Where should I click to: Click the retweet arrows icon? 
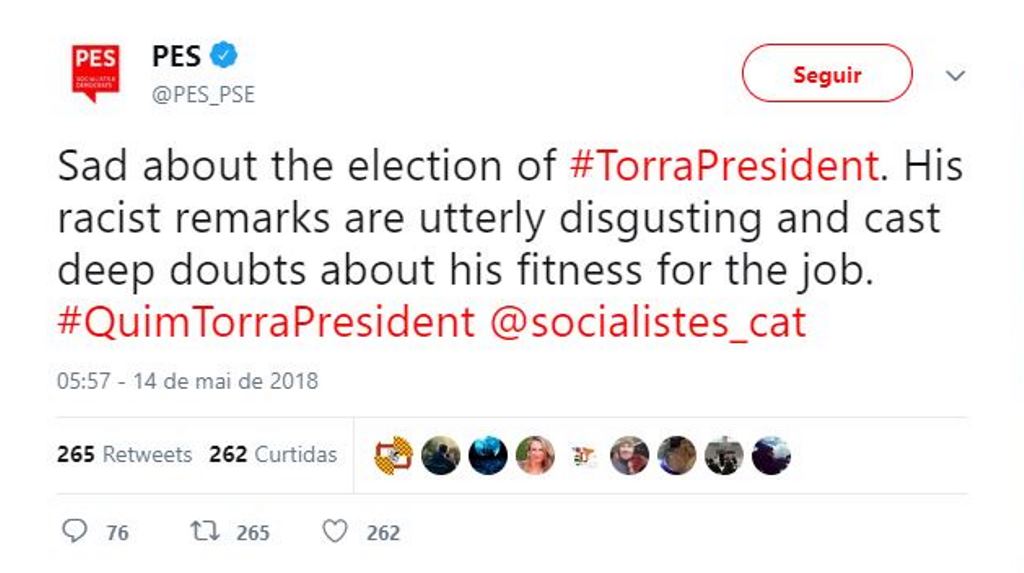(x=205, y=531)
